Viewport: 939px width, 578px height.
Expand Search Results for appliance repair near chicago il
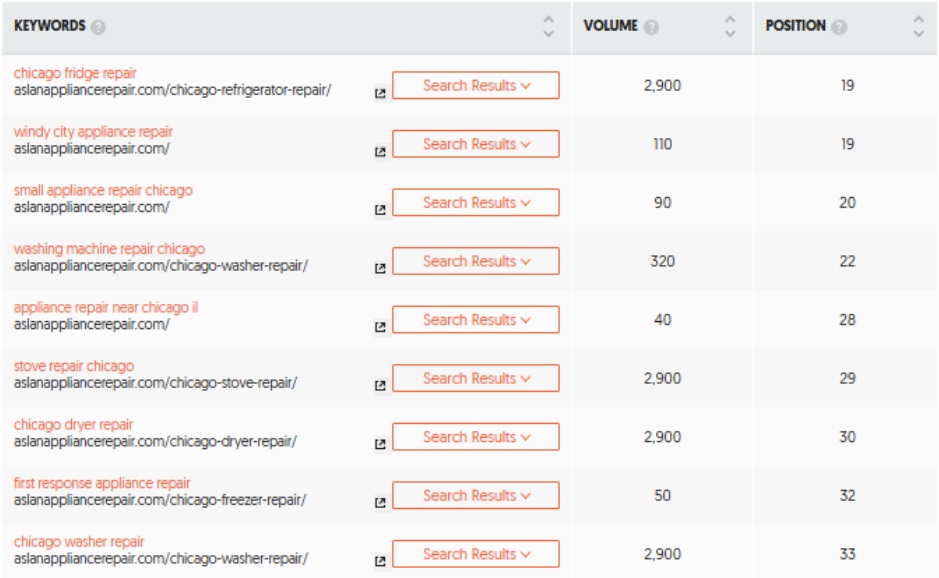(x=476, y=319)
